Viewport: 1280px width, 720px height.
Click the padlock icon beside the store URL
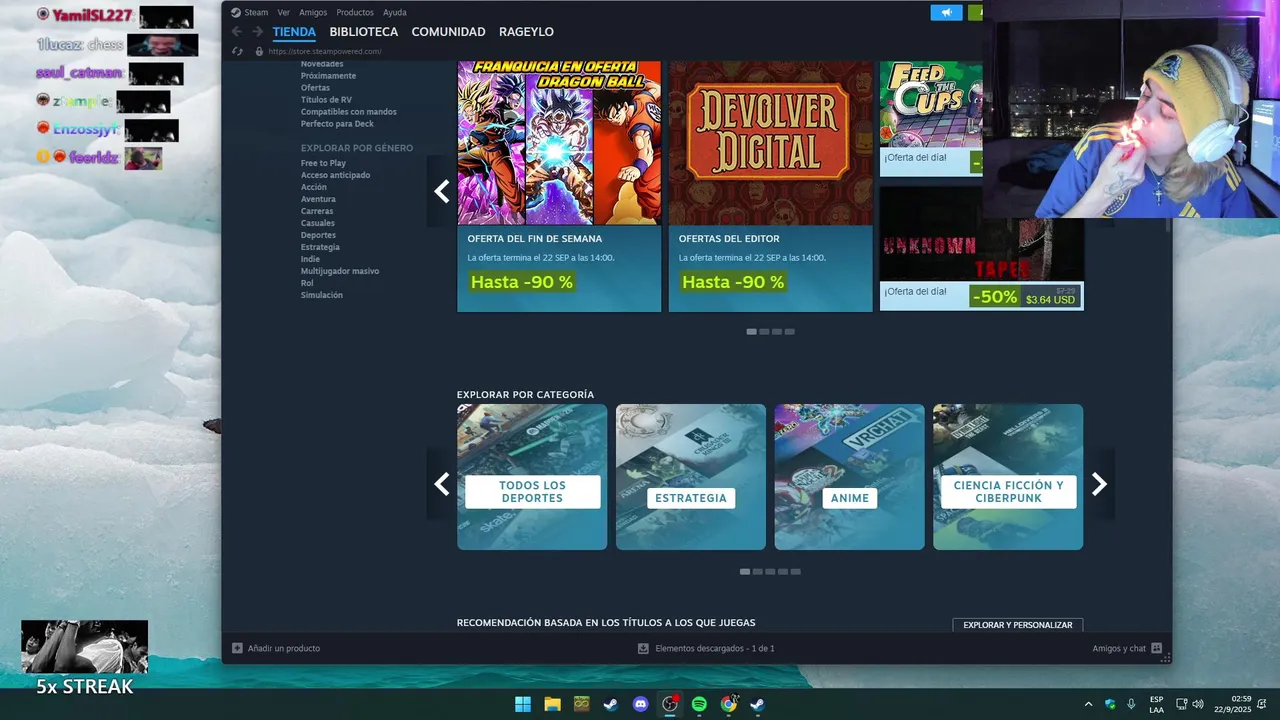click(x=259, y=51)
